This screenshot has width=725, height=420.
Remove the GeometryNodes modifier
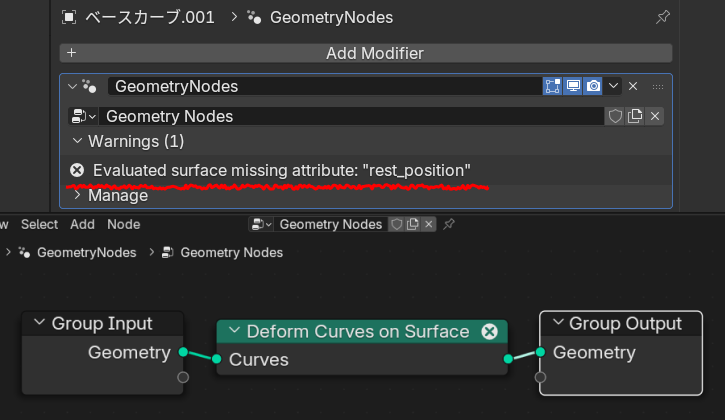633,86
